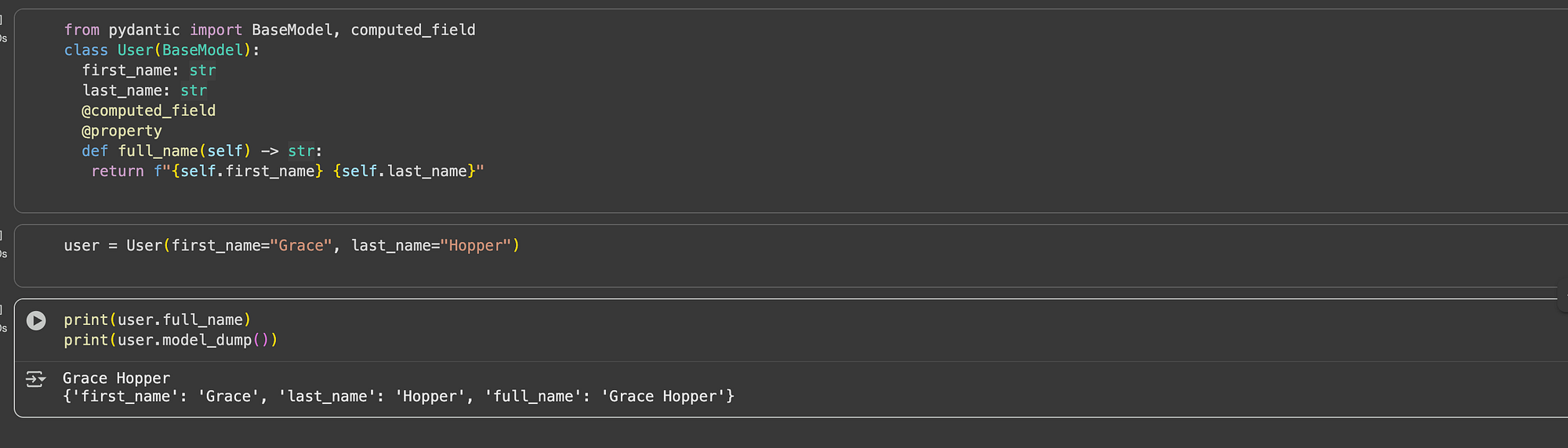Click the return f-string statement
1568x448 pixels.
[x=288, y=172]
